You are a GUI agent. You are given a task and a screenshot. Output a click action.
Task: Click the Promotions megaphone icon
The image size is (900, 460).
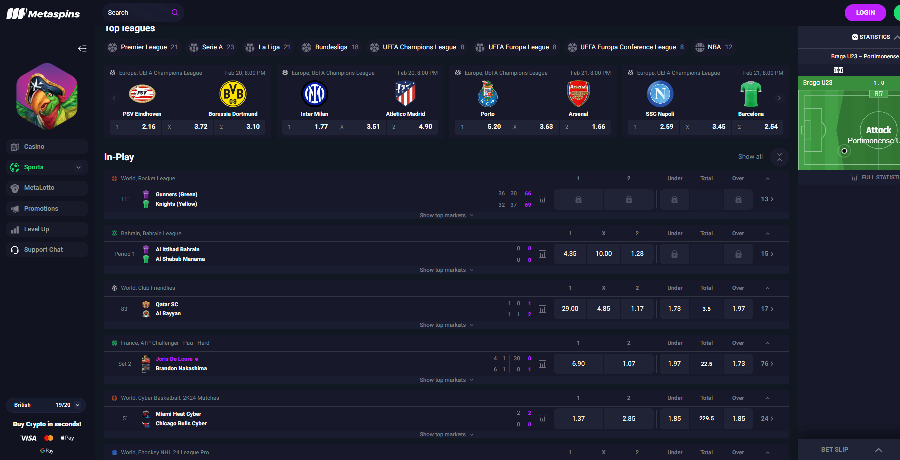[15, 208]
